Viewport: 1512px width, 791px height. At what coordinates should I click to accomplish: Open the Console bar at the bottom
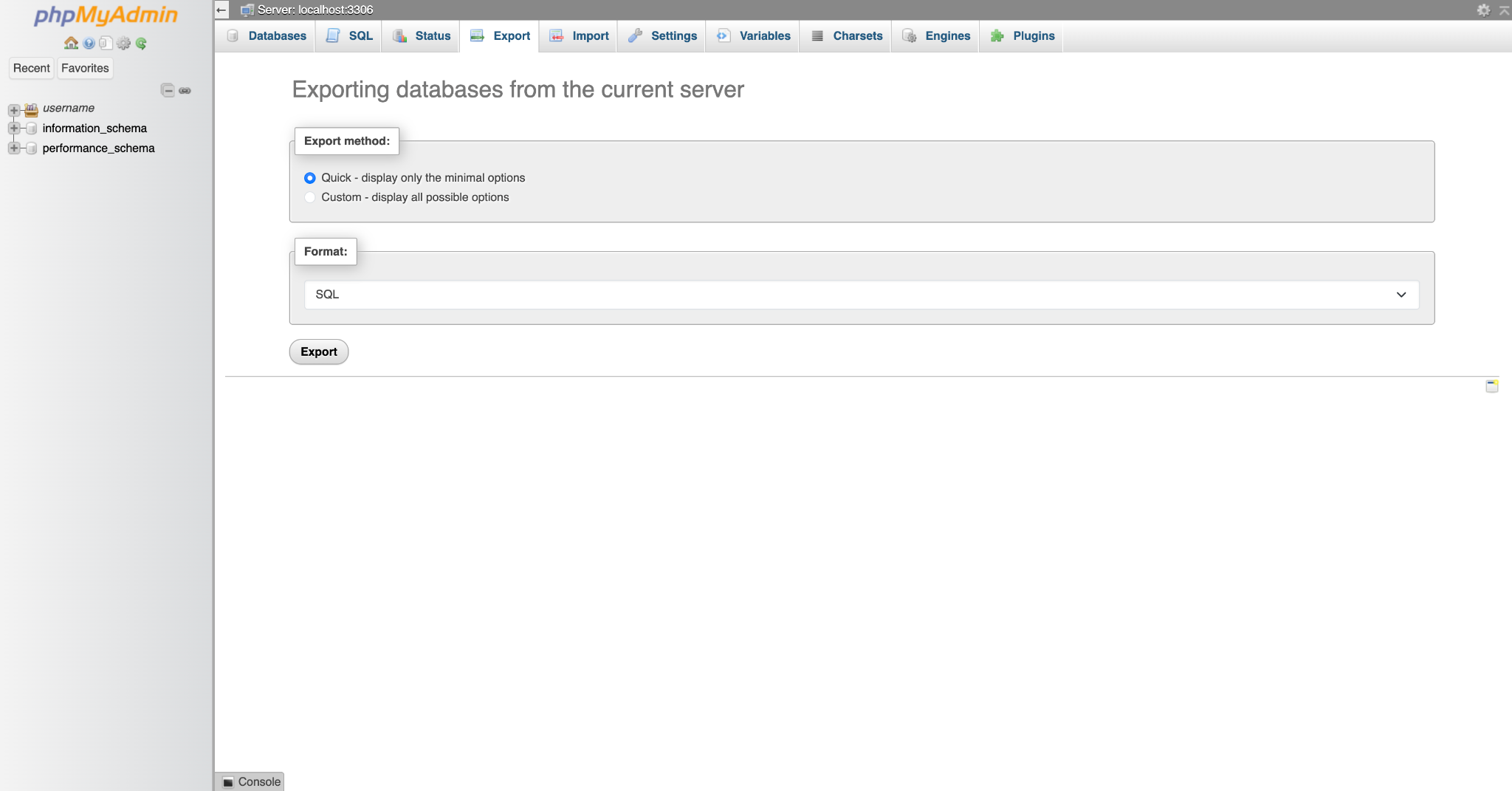pos(251,781)
